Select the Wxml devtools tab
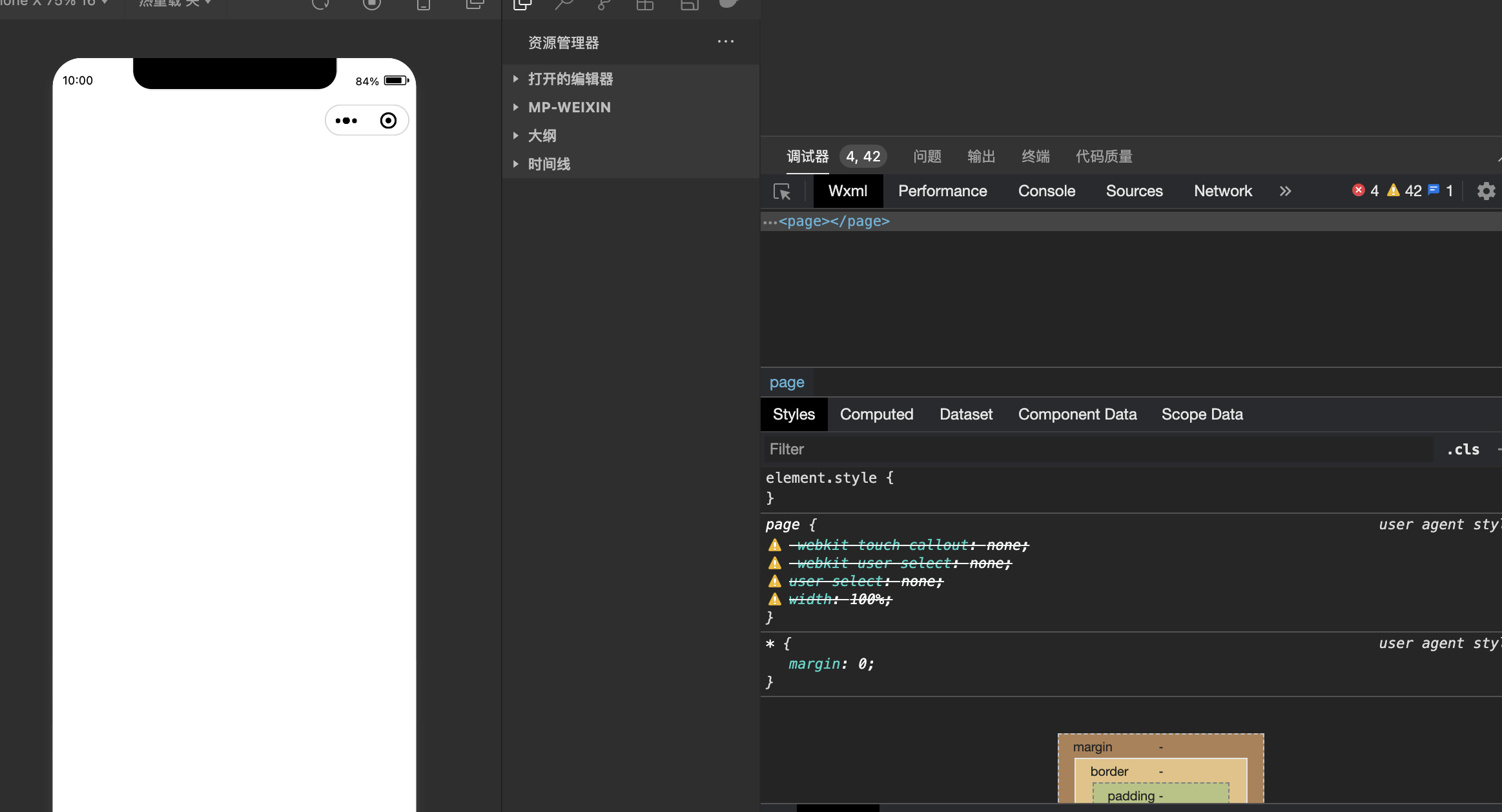Screen dimensions: 1502x812 click(848, 191)
